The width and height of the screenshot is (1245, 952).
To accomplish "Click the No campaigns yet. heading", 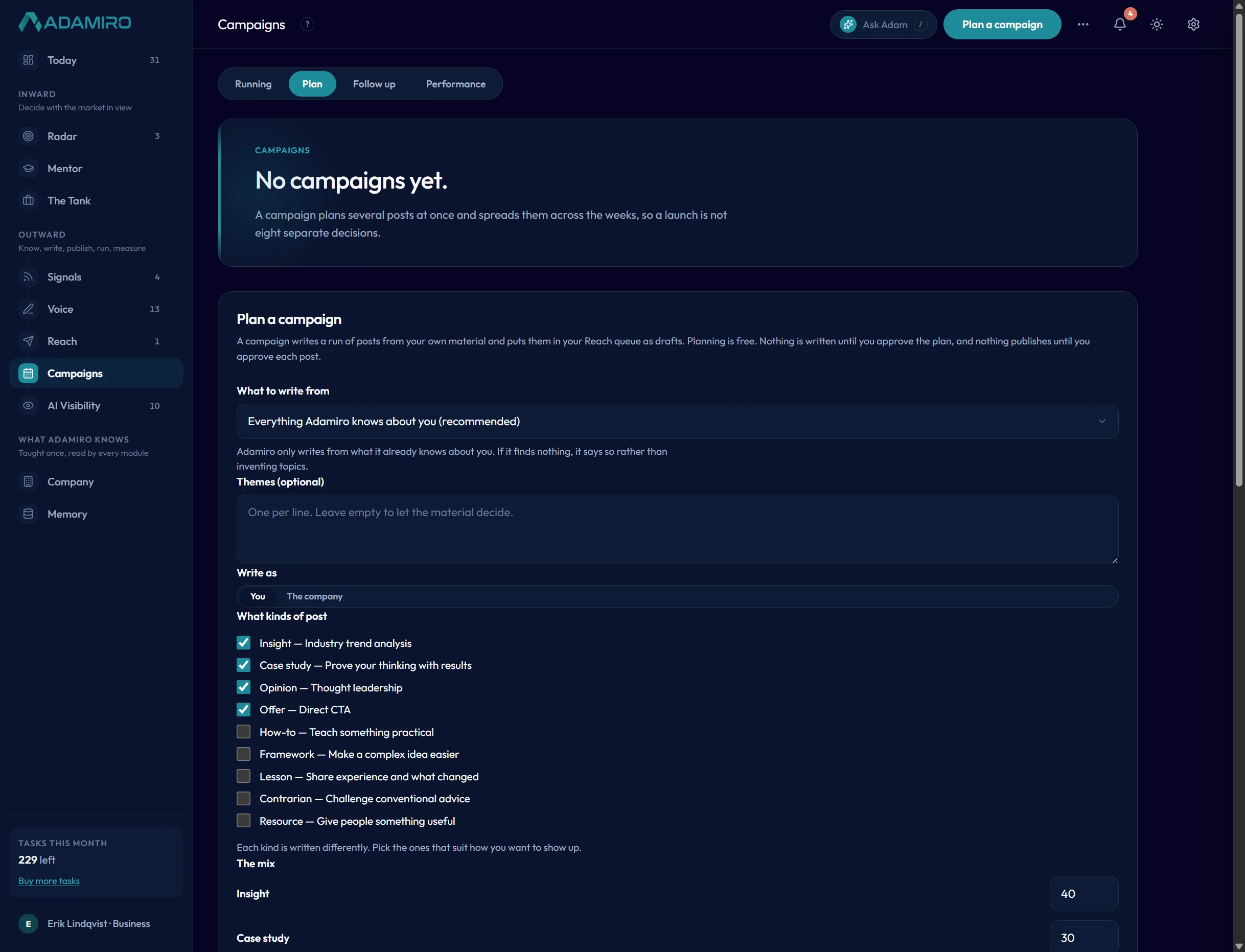I will (x=351, y=180).
